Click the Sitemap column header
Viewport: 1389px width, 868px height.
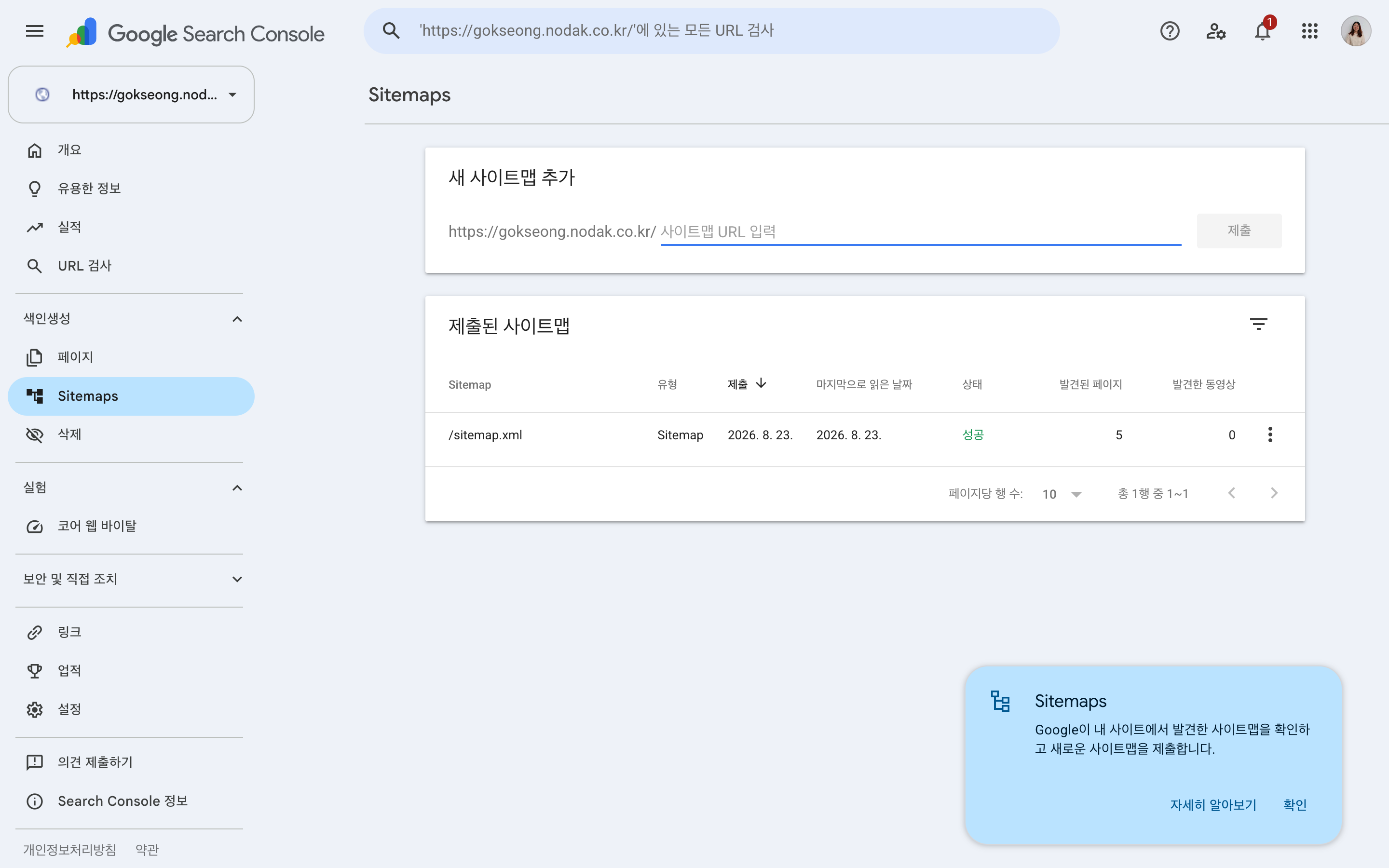(x=469, y=385)
